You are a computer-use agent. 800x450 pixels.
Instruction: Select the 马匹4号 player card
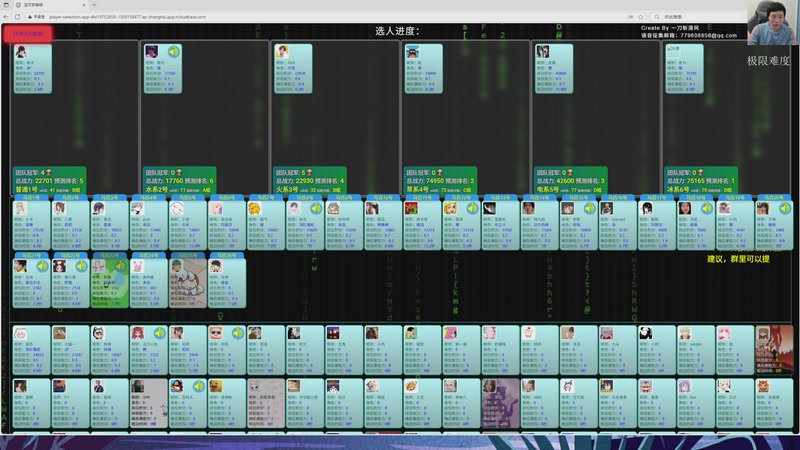pos(148,226)
